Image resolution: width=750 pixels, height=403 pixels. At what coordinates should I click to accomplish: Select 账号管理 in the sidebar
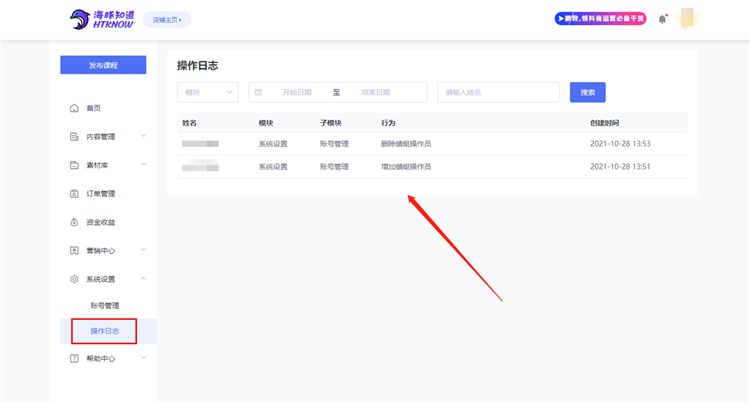pyautogui.click(x=105, y=305)
